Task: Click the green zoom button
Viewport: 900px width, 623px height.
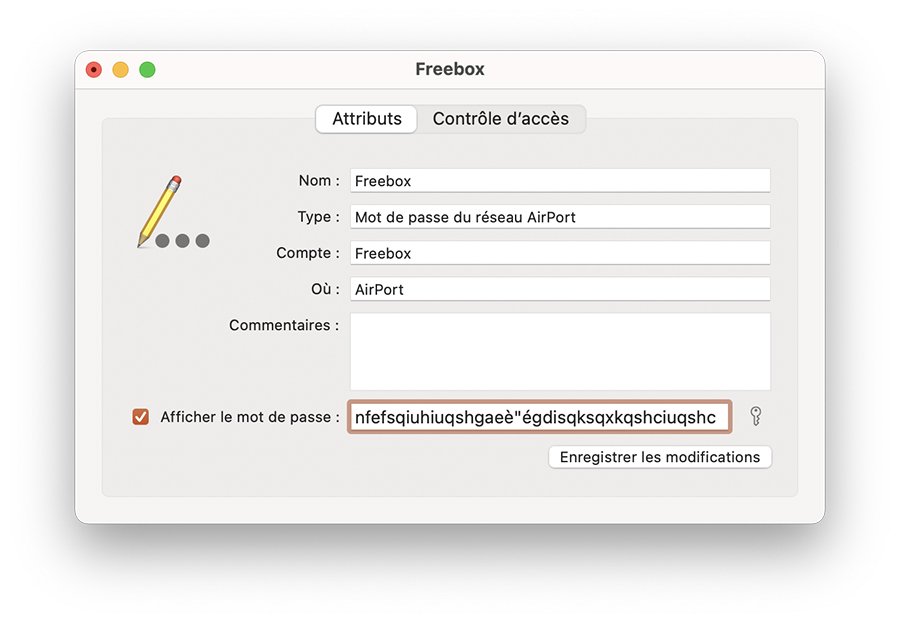Action: [x=147, y=69]
